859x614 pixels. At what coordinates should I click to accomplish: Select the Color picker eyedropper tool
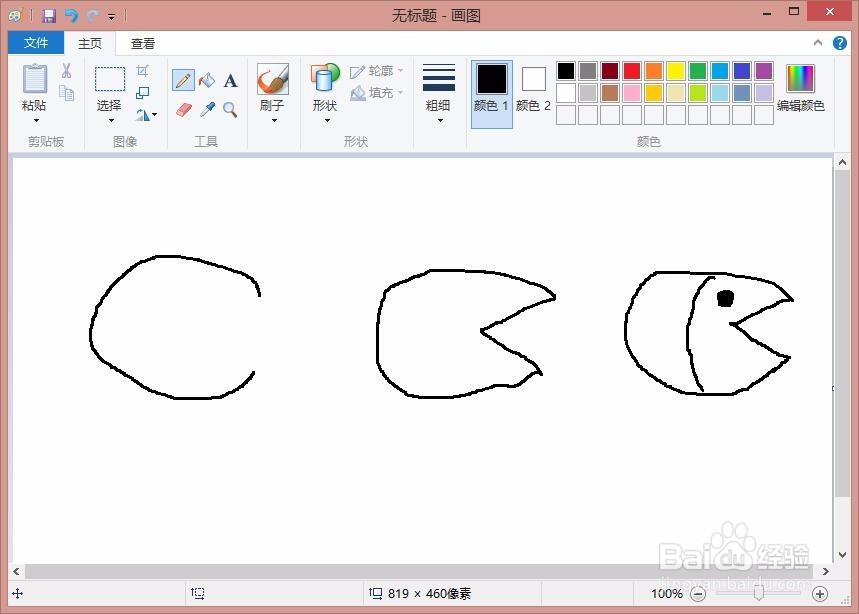[207, 110]
